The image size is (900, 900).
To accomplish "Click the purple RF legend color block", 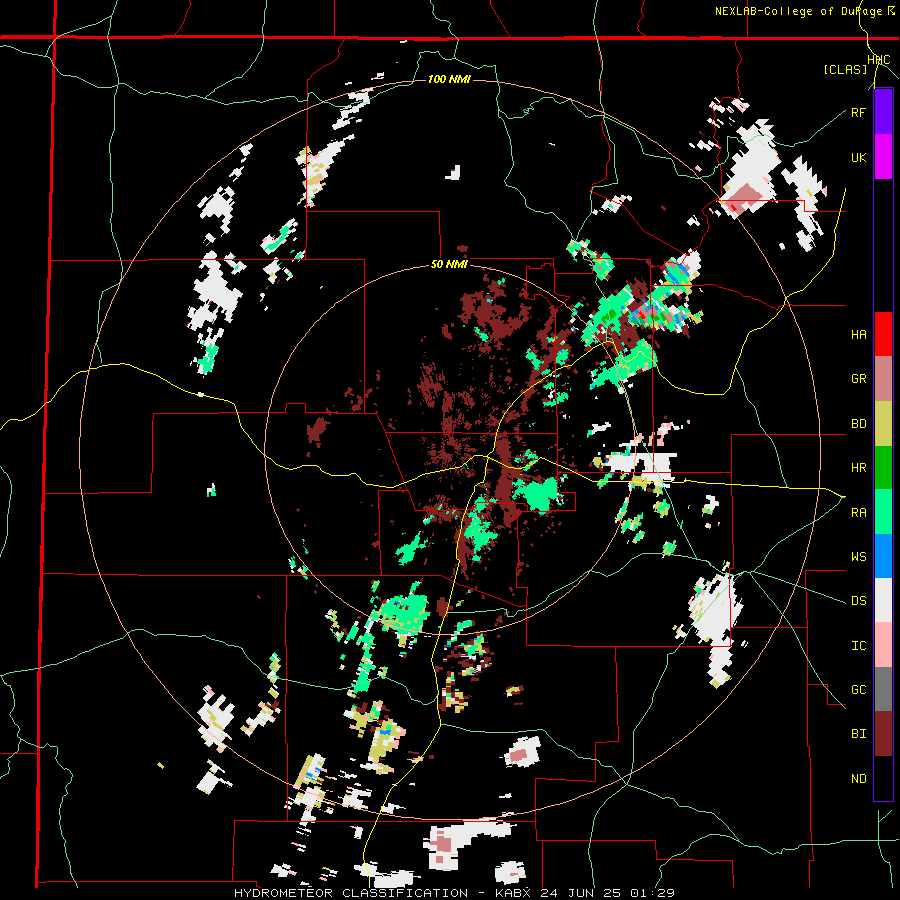I will click(x=883, y=112).
